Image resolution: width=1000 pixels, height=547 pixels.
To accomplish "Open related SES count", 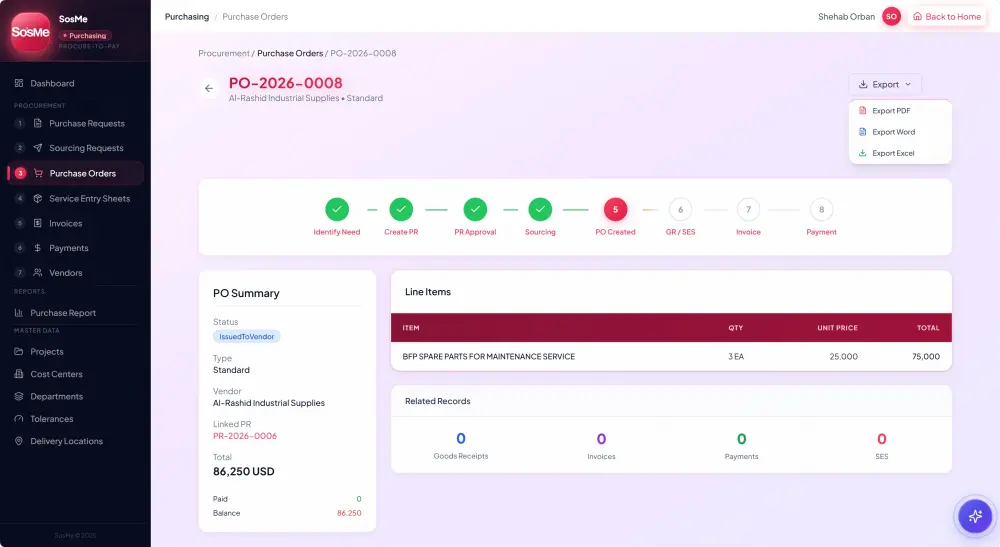I will click(x=882, y=446).
